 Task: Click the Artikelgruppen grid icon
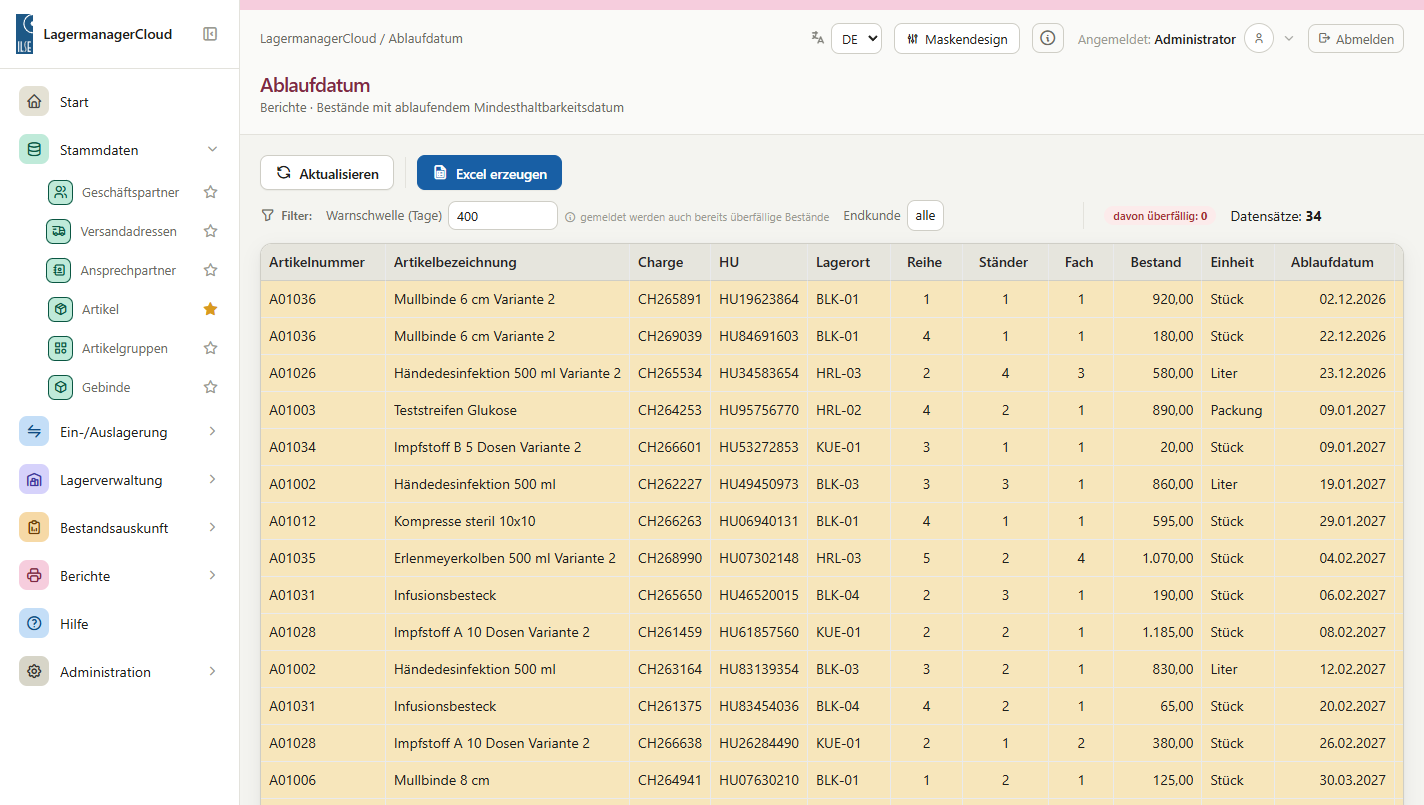[x=60, y=348]
